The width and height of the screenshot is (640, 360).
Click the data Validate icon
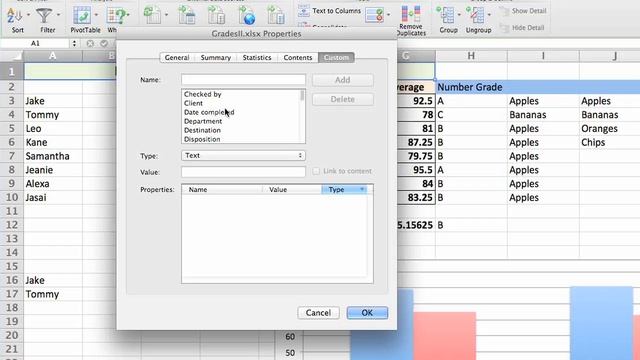375,15
